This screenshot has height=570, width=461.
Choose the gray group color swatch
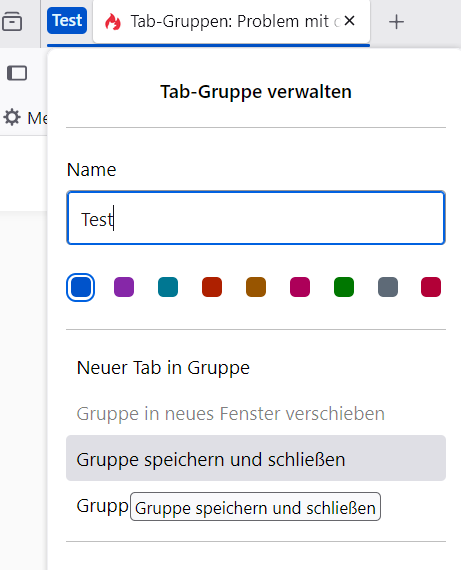click(388, 287)
